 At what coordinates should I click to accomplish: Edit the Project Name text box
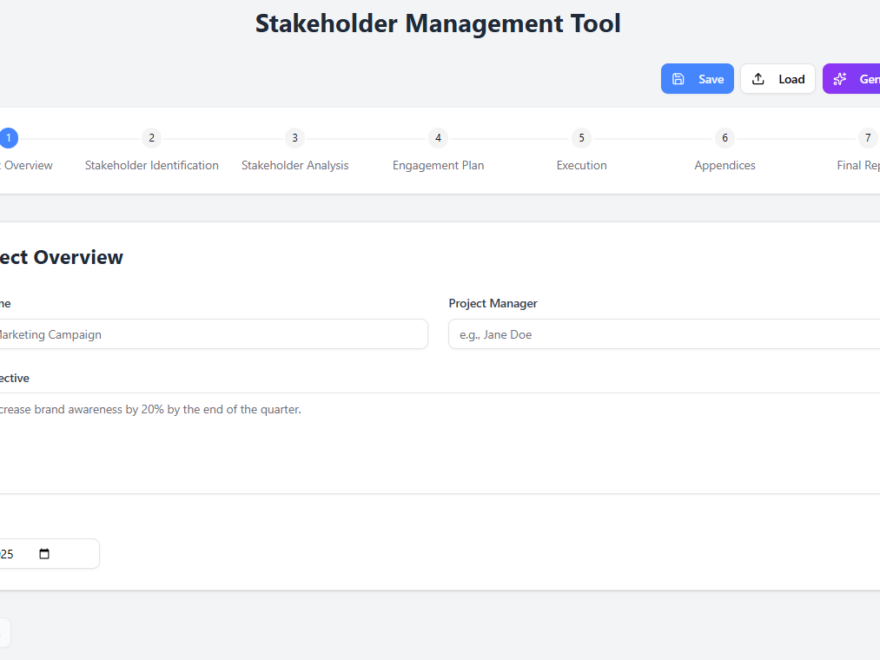point(200,334)
